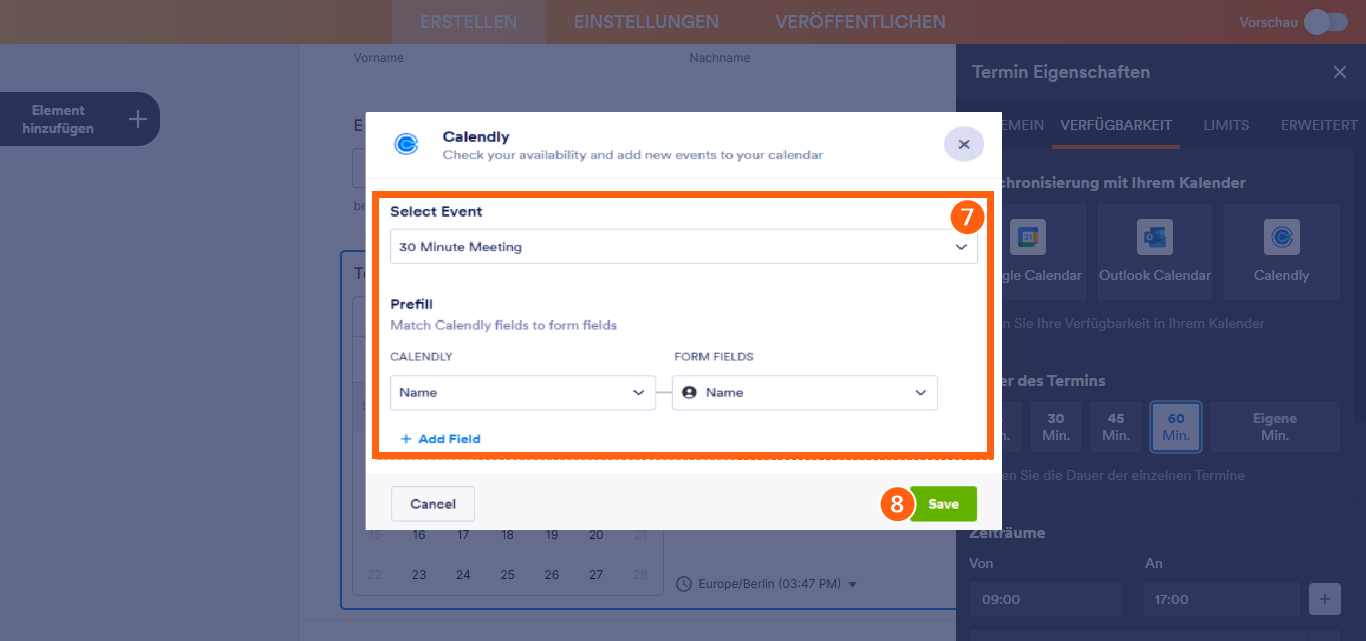The height and width of the screenshot is (641, 1366).
Task: Click the clock icon beside Europe/Berlin
Action: (x=684, y=583)
